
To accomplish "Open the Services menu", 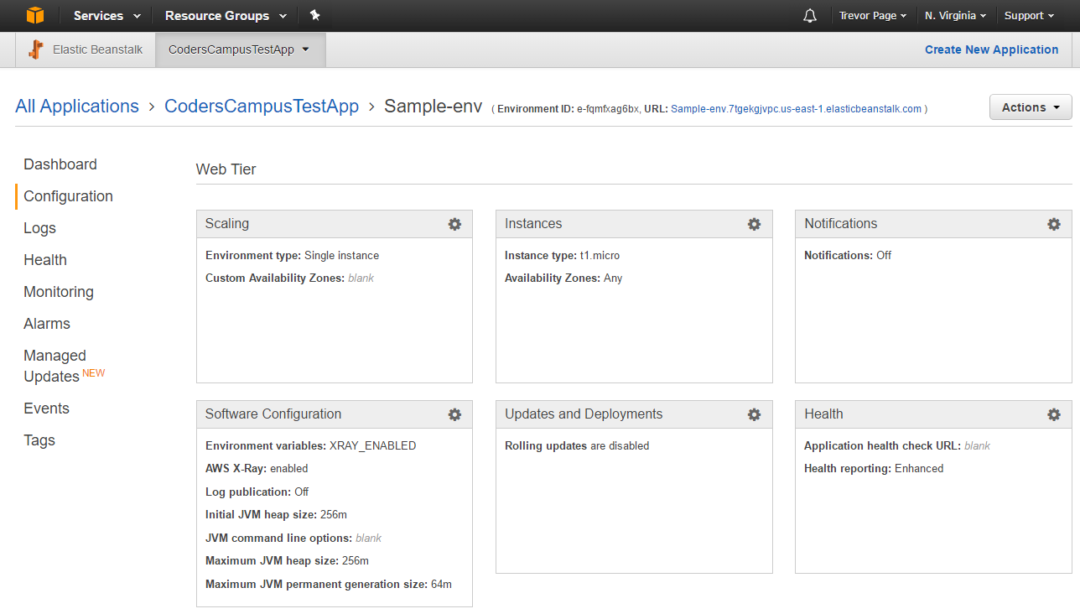I will point(105,15).
